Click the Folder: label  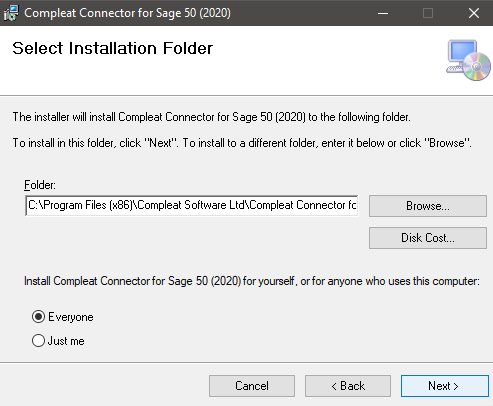click(x=40, y=185)
